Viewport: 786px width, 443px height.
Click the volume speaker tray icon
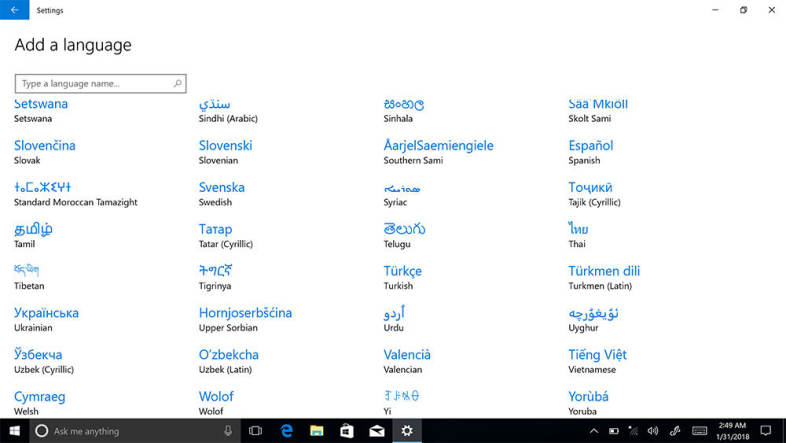click(652, 431)
